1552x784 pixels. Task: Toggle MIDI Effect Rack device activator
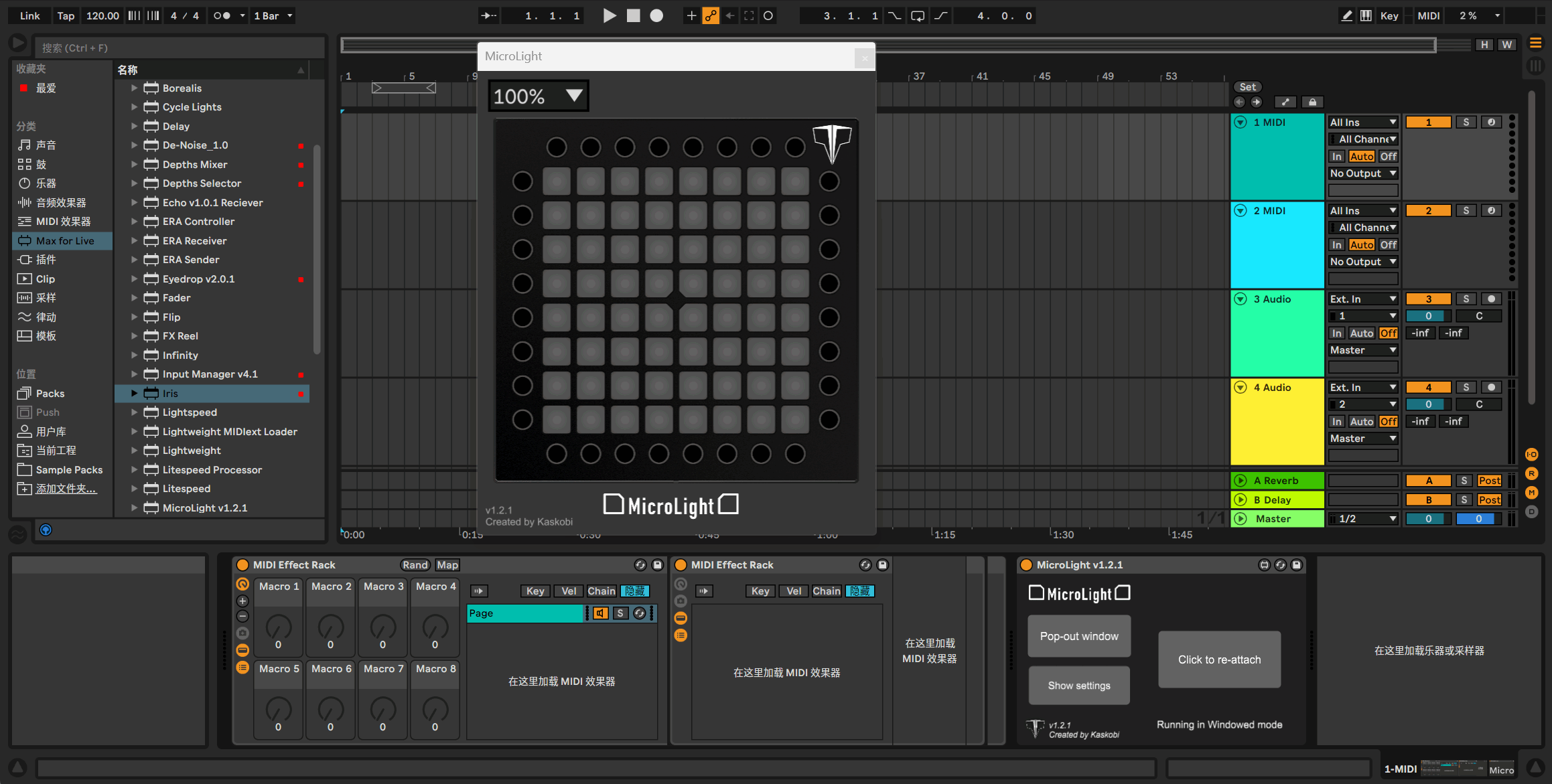tap(243, 564)
